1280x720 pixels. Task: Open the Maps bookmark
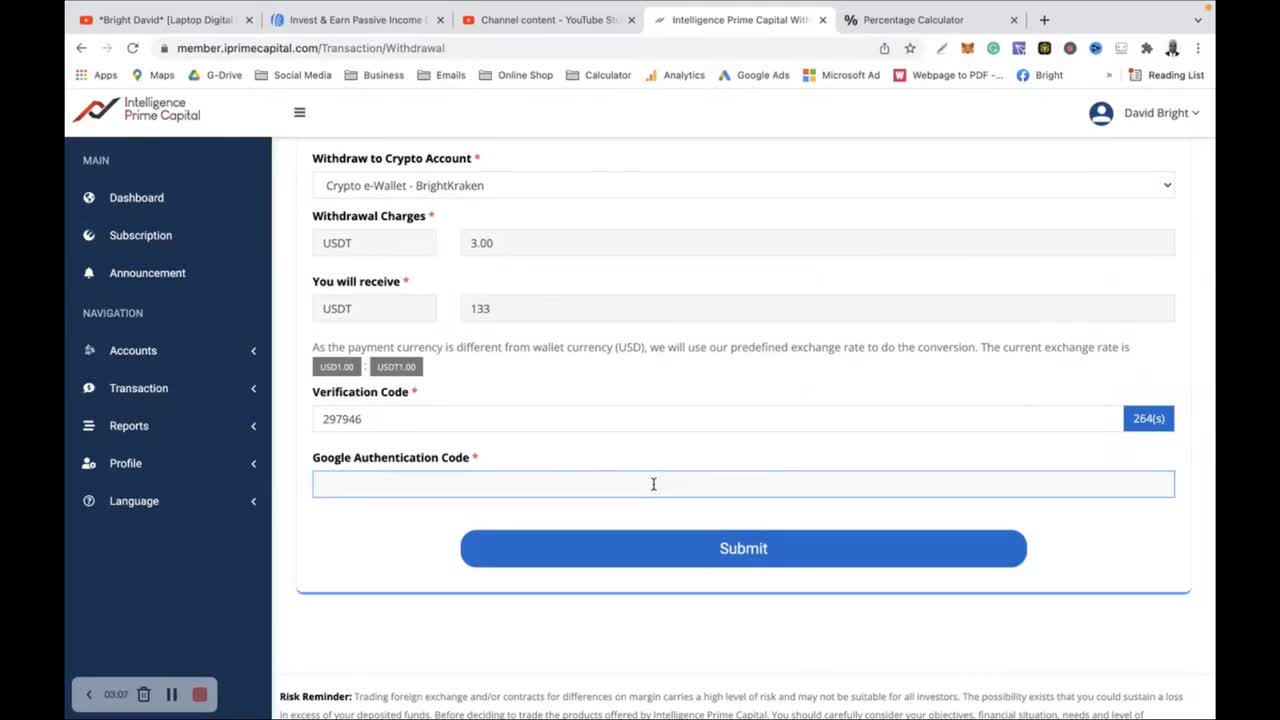(153, 75)
